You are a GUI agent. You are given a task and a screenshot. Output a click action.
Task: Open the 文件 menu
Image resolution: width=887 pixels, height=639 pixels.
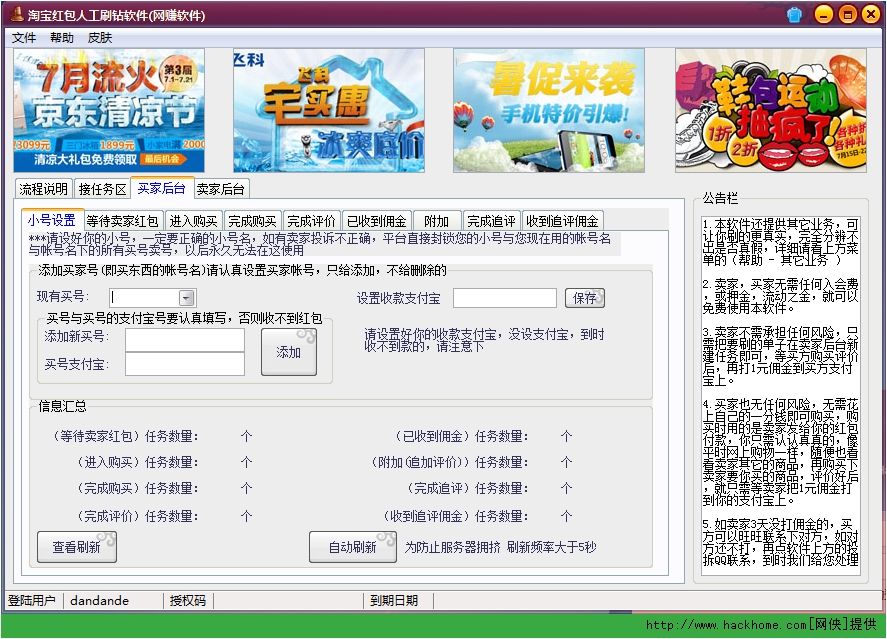[24, 37]
